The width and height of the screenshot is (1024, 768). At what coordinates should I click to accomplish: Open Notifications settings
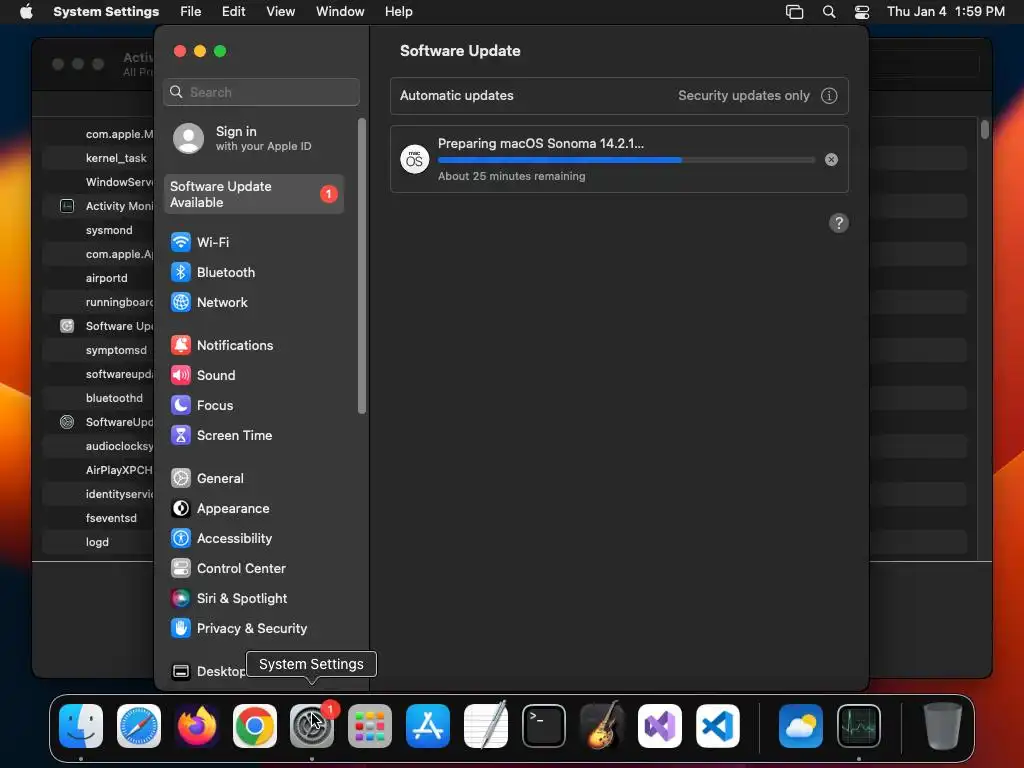(x=255, y=345)
